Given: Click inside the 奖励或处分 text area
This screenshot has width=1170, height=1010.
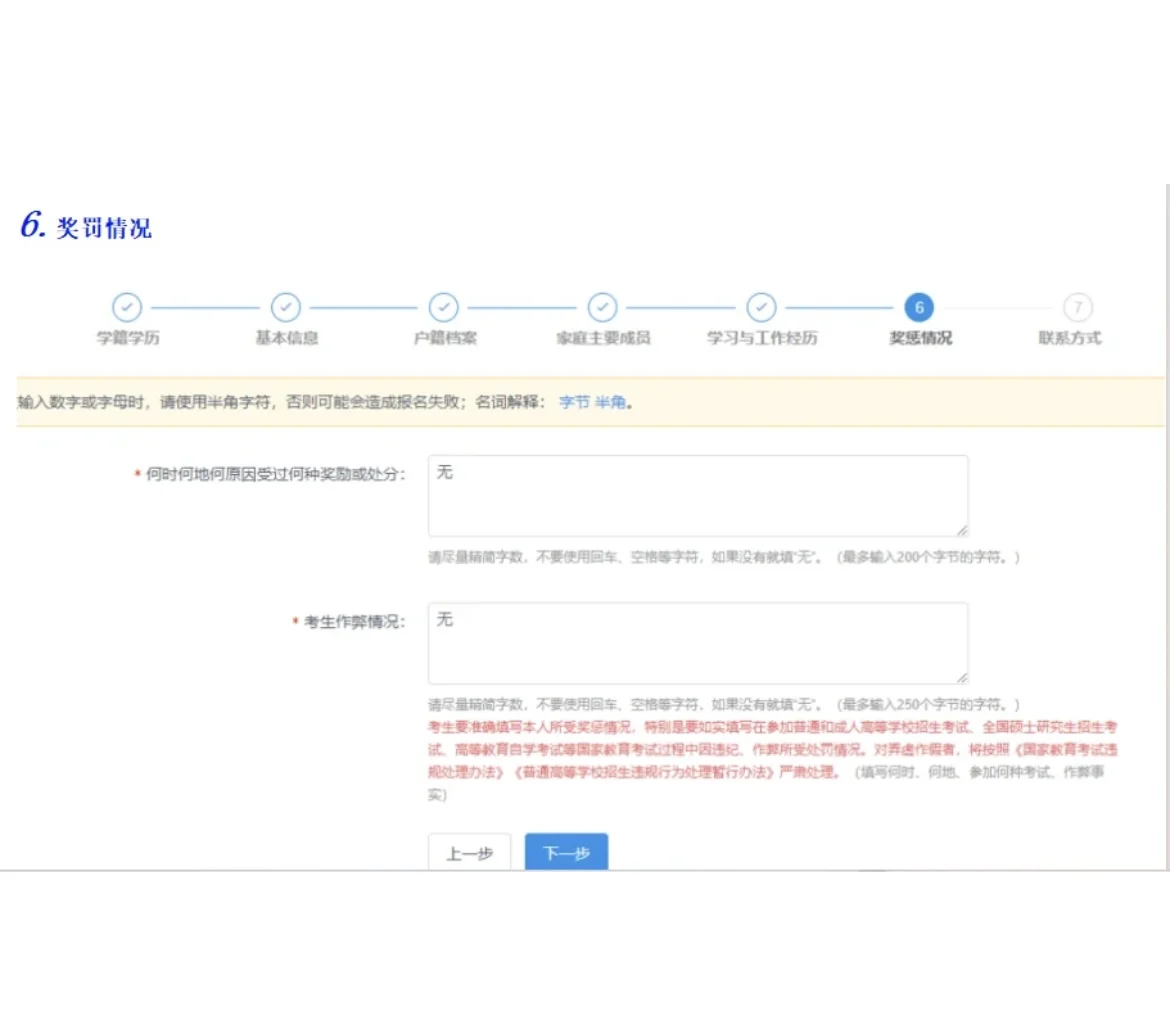Looking at the screenshot, I should point(697,494).
